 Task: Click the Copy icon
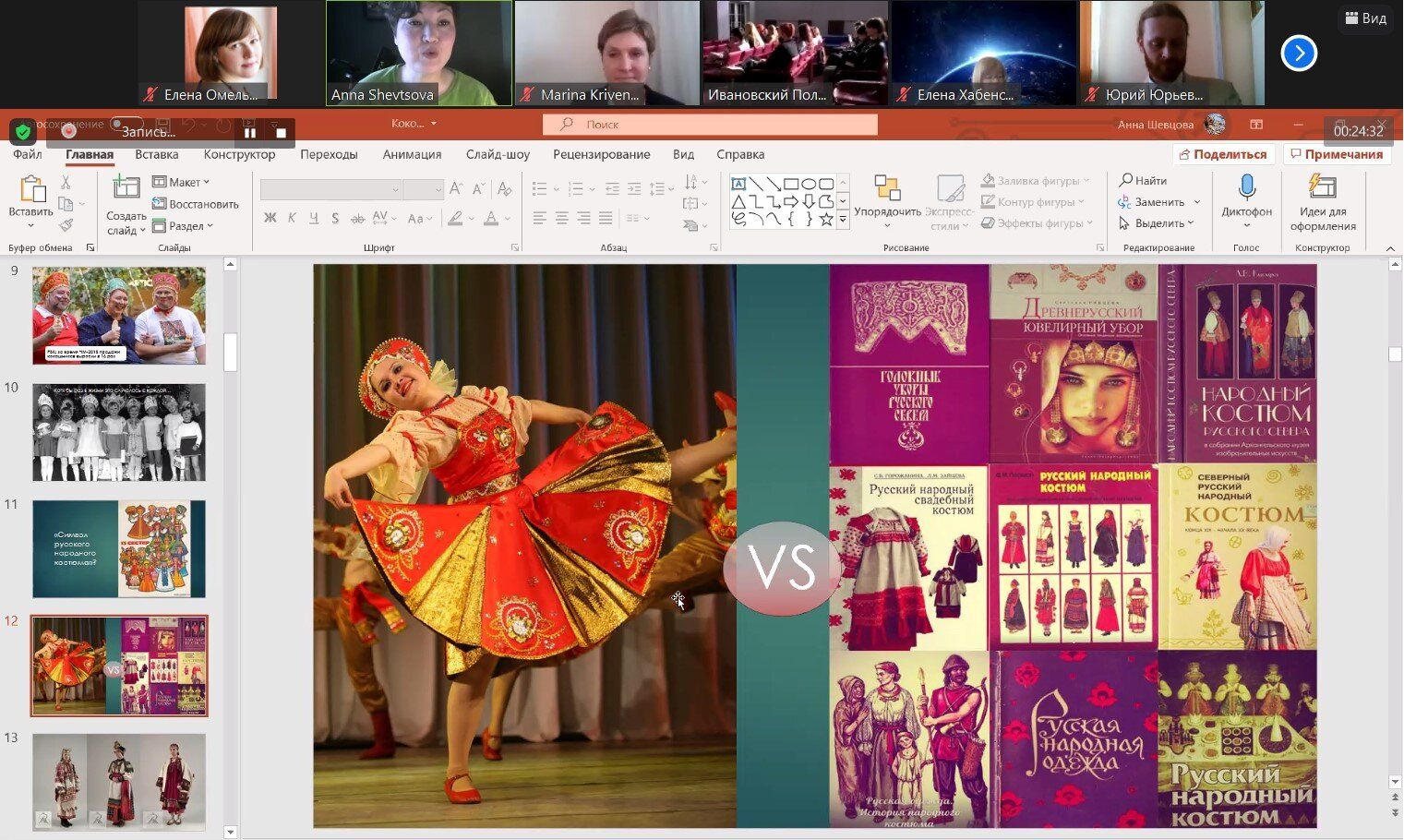point(66,204)
